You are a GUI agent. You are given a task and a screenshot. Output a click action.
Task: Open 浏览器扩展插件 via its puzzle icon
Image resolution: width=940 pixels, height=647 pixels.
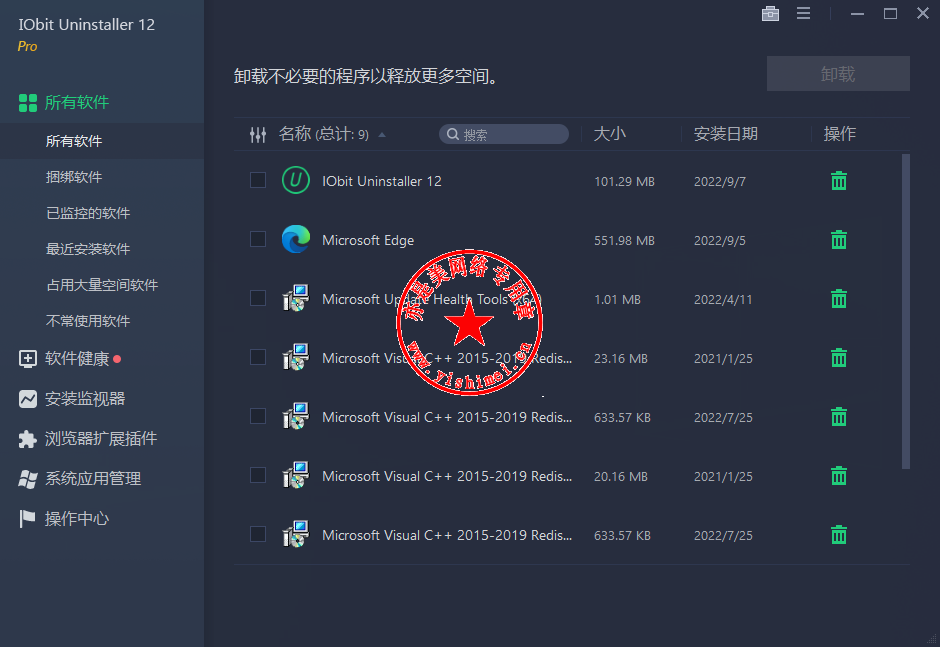point(28,439)
